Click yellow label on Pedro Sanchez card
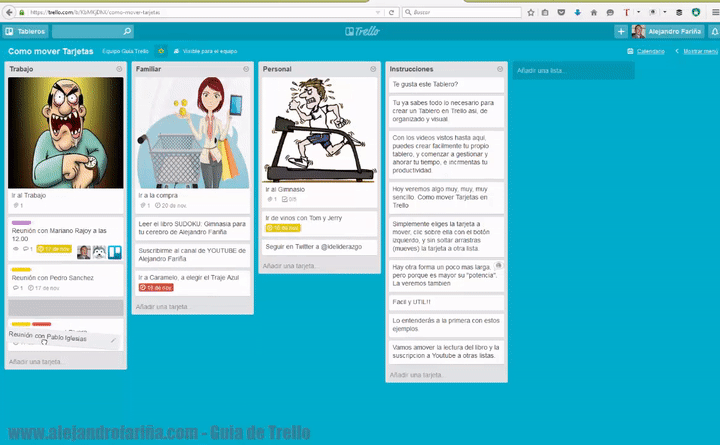This screenshot has width=720, height=445. point(21,270)
